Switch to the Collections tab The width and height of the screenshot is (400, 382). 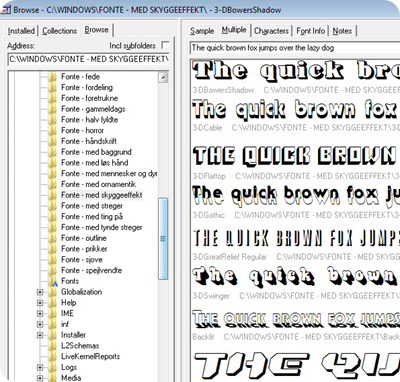coord(59,31)
